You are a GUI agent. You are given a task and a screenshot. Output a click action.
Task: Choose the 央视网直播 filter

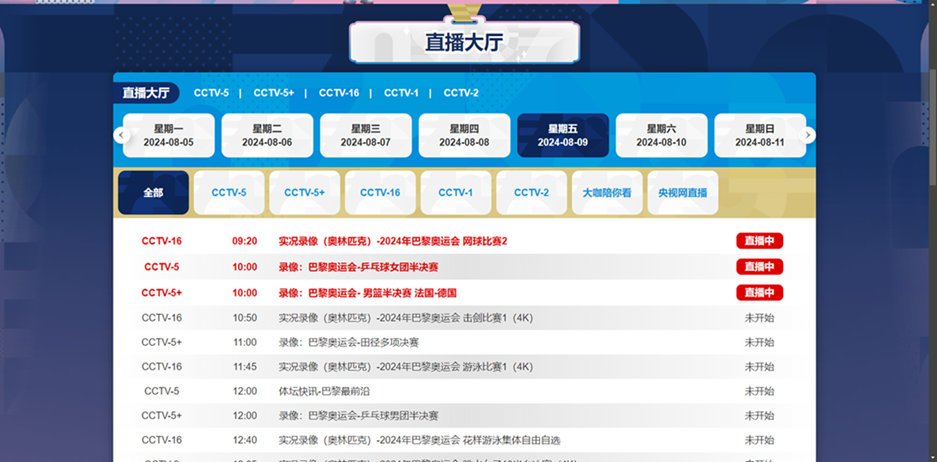(682, 193)
